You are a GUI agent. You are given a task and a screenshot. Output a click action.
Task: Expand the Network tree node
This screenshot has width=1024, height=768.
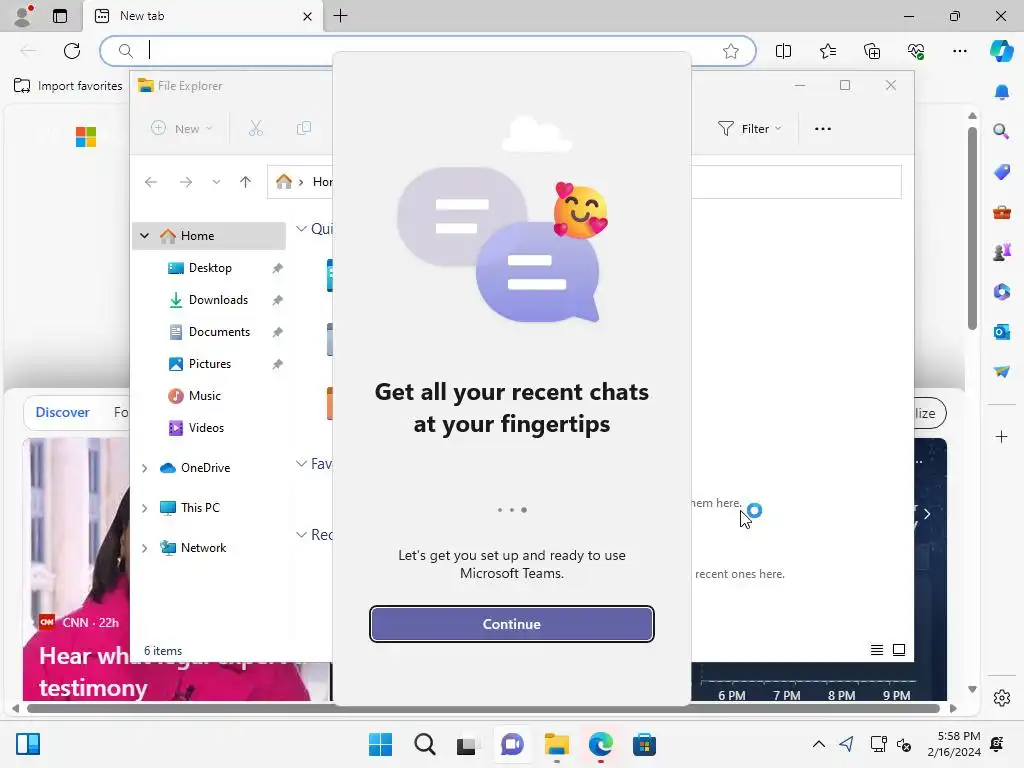point(144,548)
